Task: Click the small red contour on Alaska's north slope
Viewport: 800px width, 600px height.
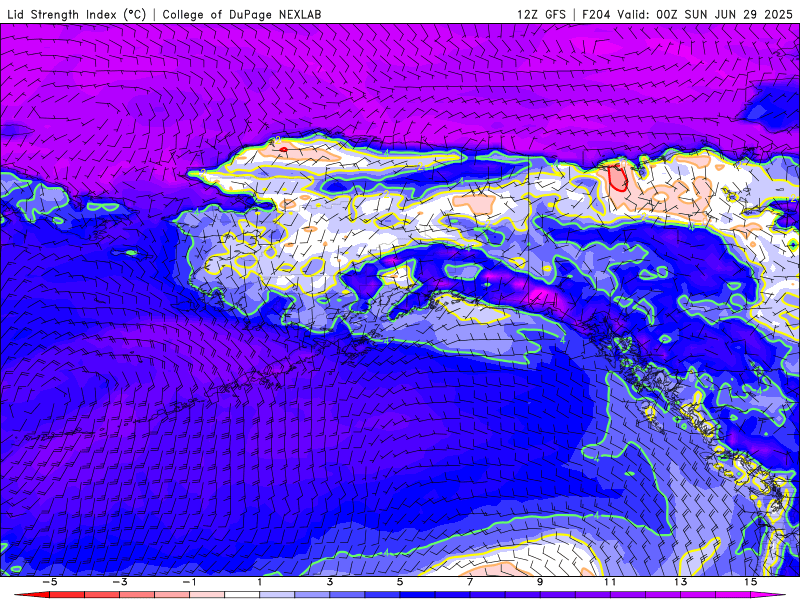Action: pyautogui.click(x=283, y=149)
